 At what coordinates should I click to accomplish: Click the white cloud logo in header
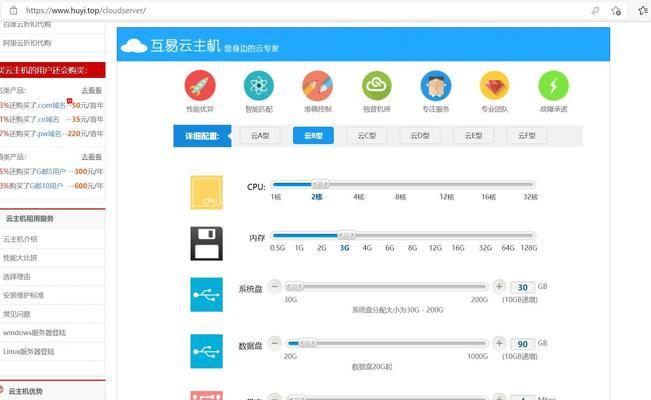[134, 45]
